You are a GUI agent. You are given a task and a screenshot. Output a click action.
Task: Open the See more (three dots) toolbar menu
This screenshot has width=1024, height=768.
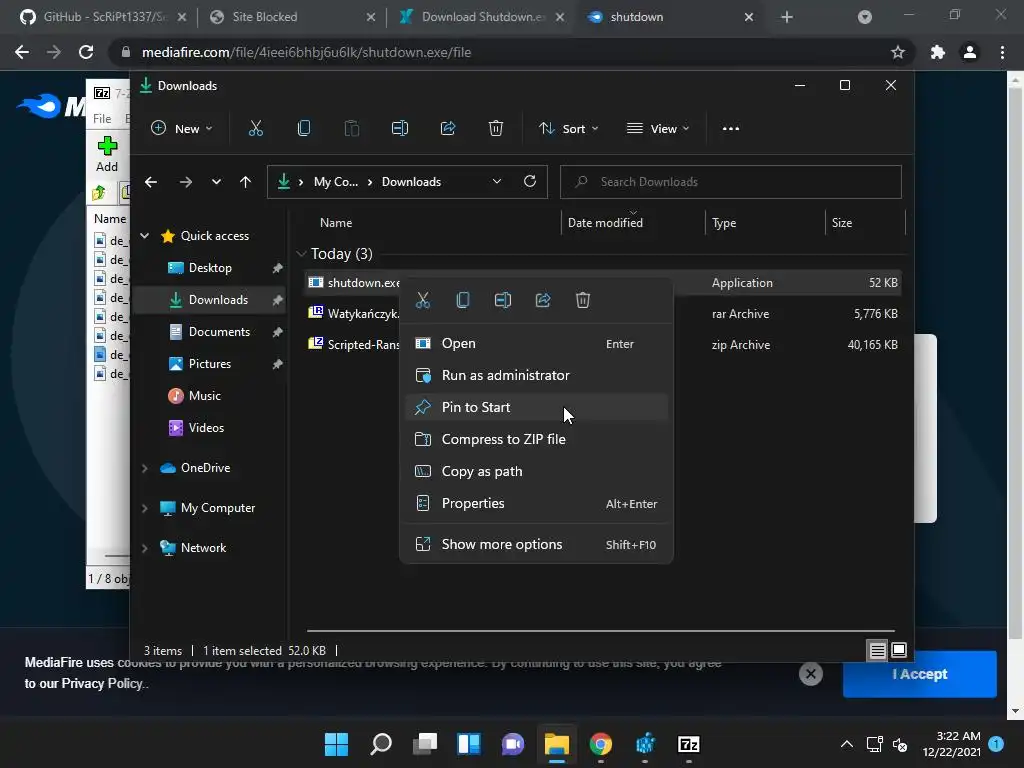(x=731, y=129)
